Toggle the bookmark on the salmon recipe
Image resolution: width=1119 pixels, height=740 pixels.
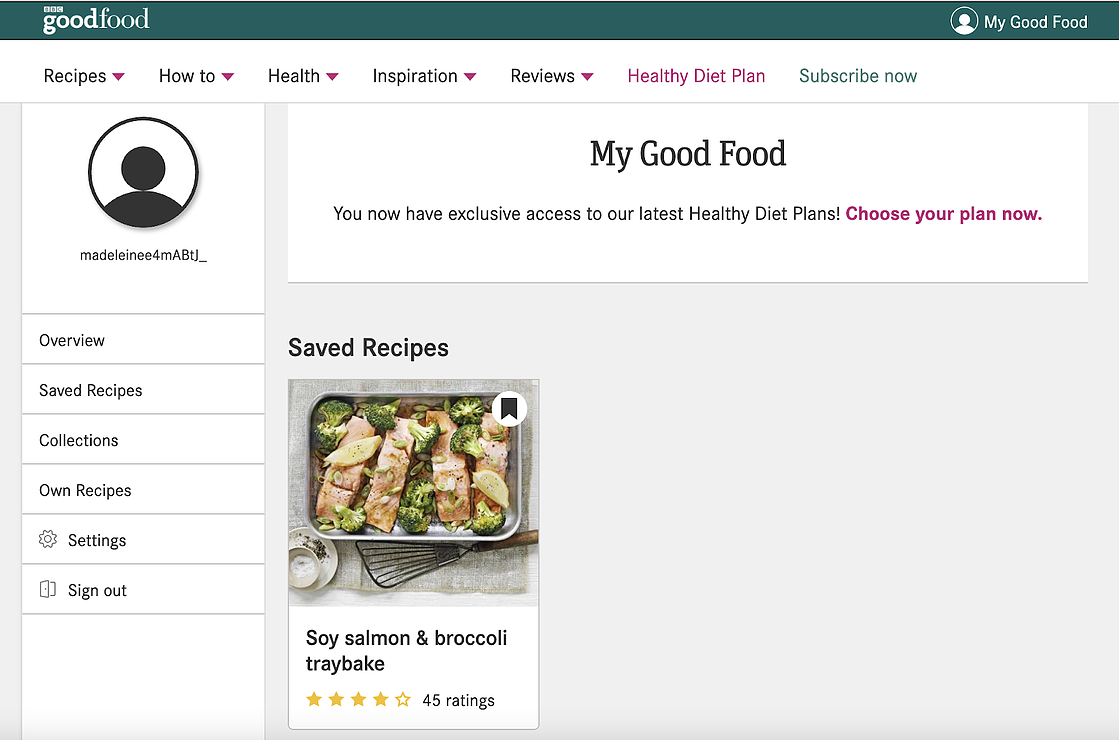click(509, 409)
